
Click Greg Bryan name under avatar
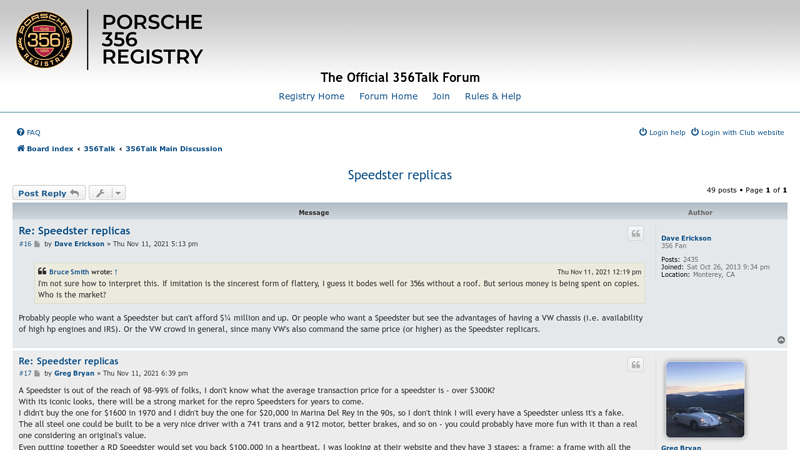point(681,447)
